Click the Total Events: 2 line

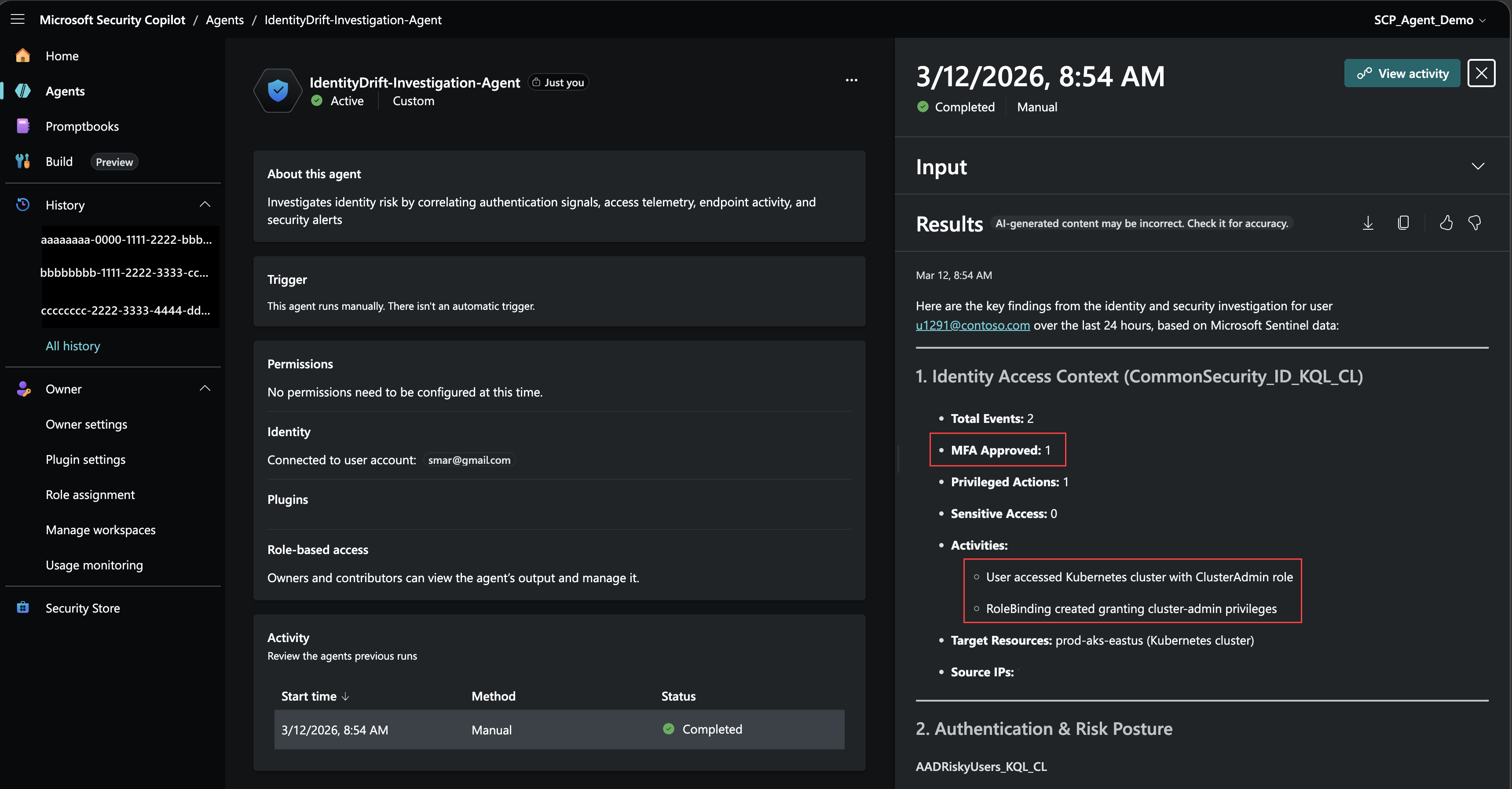tap(992, 418)
